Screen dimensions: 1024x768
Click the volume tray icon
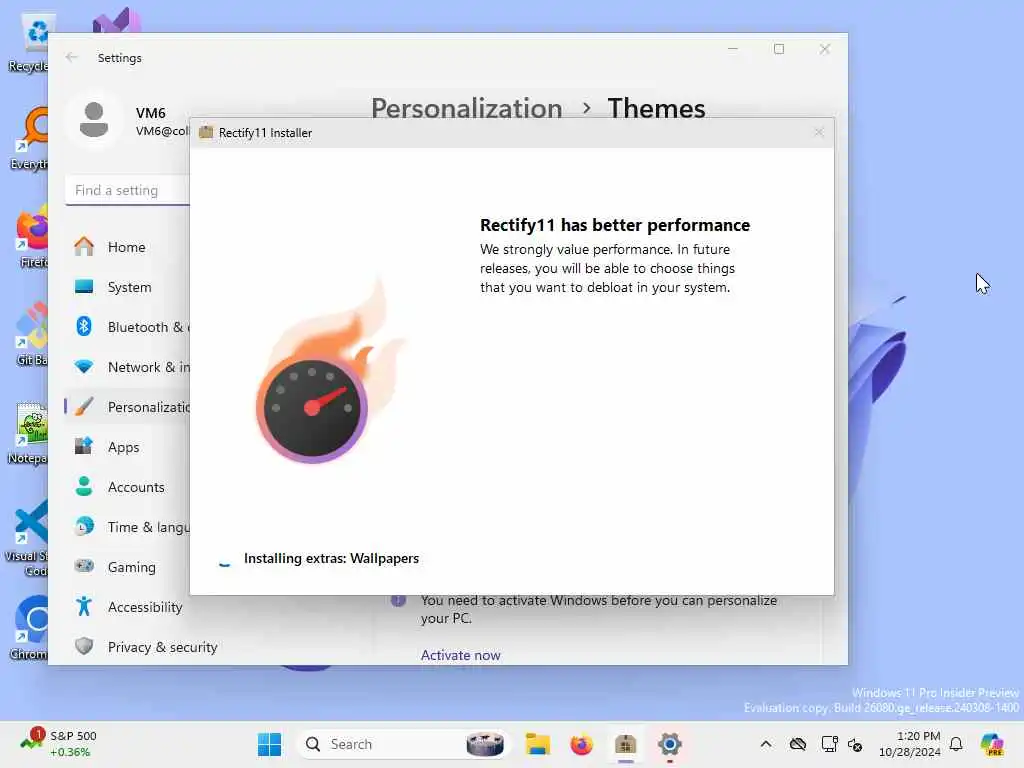pos(855,744)
